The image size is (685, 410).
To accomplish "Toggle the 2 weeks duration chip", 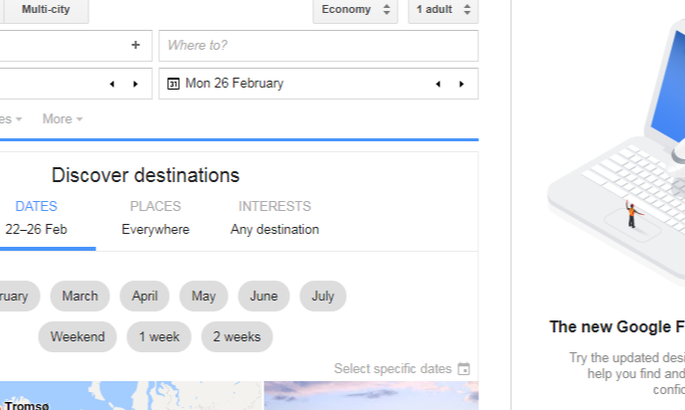I will [x=237, y=337].
